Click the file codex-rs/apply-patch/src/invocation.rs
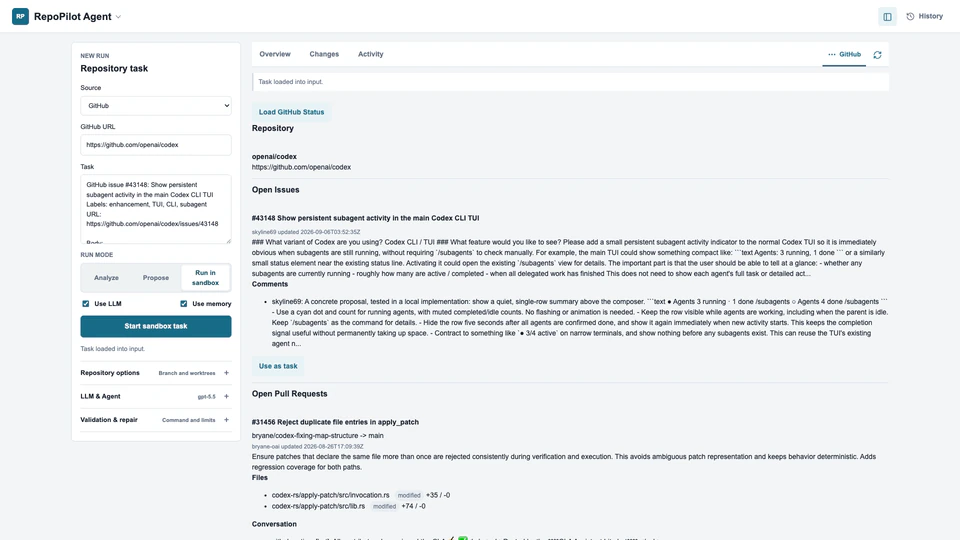The height and width of the screenshot is (540, 960). 331,495
